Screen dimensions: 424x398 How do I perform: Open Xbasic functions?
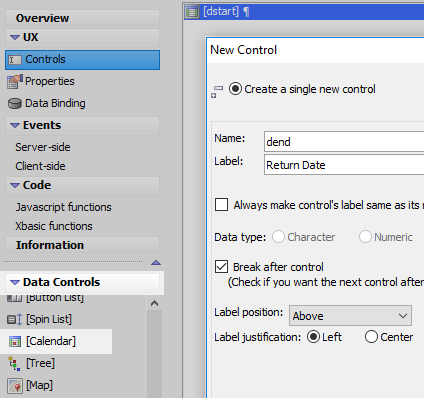[54, 226]
